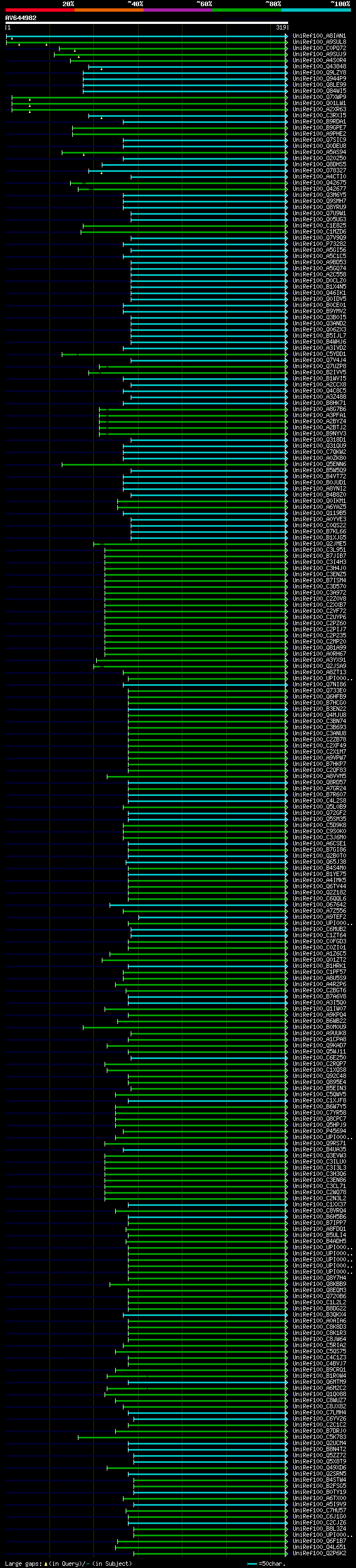Open hit UniRef100_Q43848
This screenshot has width=356, height=1568.
pyautogui.click(x=319, y=66)
